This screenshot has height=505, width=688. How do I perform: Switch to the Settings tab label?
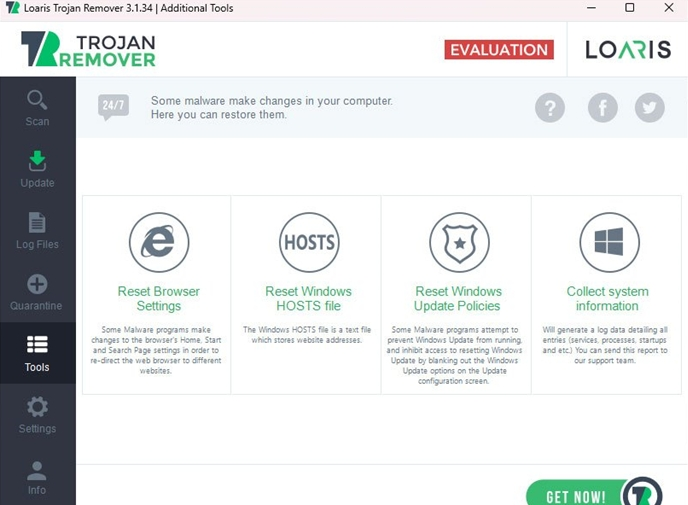[x=37, y=429]
